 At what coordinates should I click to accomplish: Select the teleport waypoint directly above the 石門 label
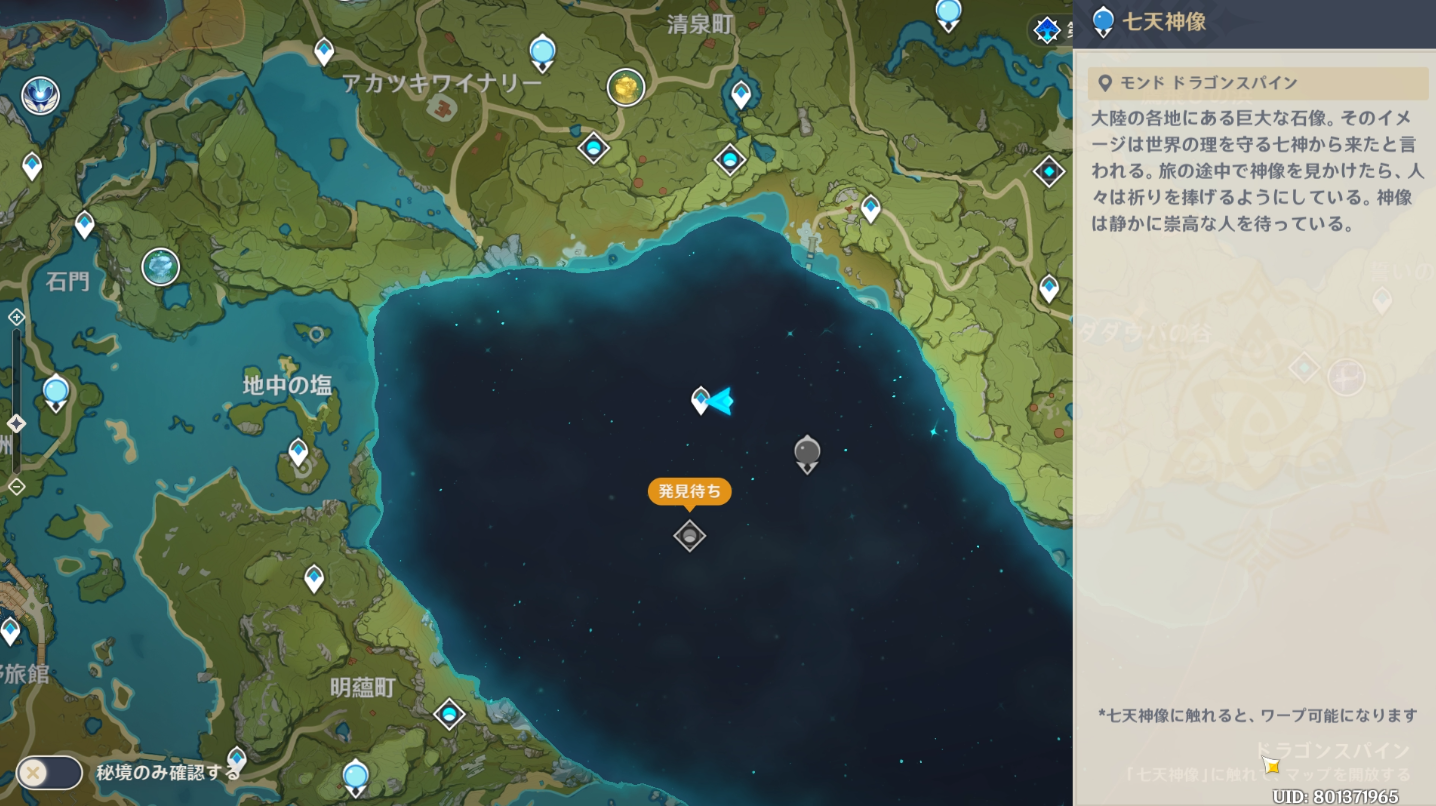click(85, 224)
